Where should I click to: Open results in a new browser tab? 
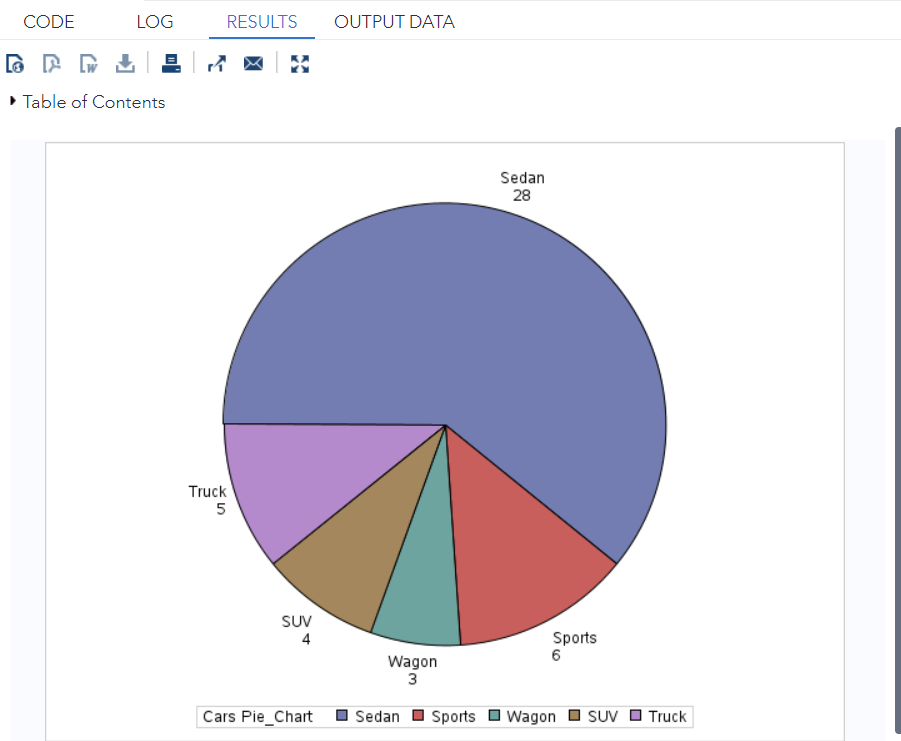pos(216,63)
